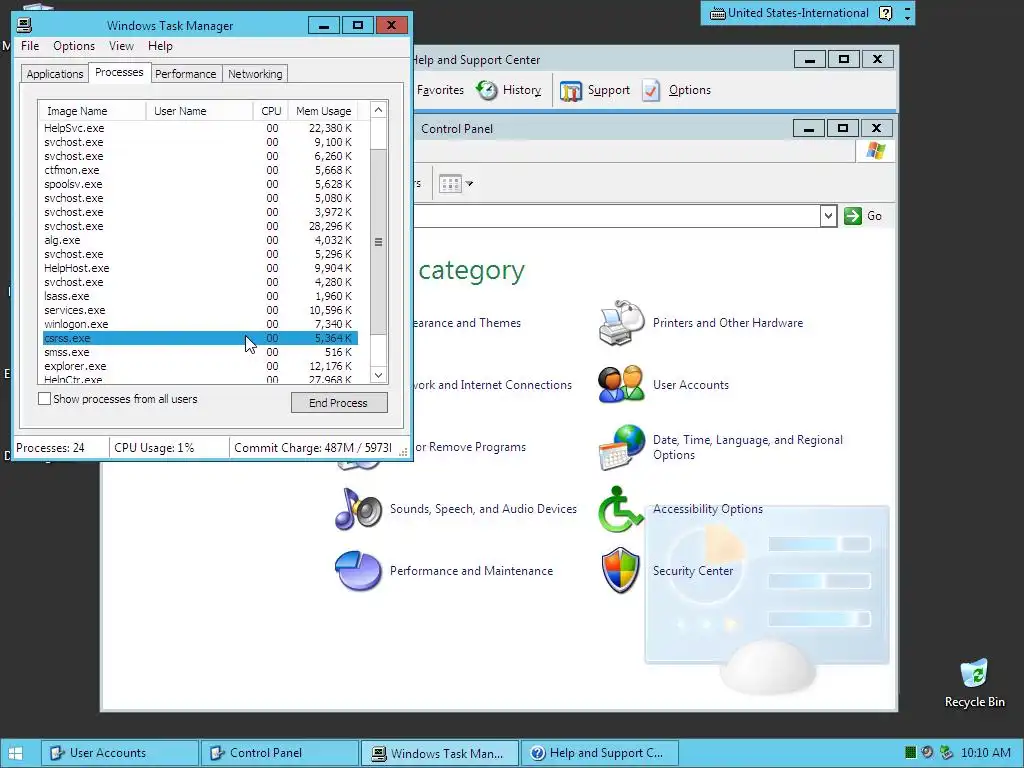
Task: Click the History clock icon in Help Center
Action: click(x=487, y=90)
